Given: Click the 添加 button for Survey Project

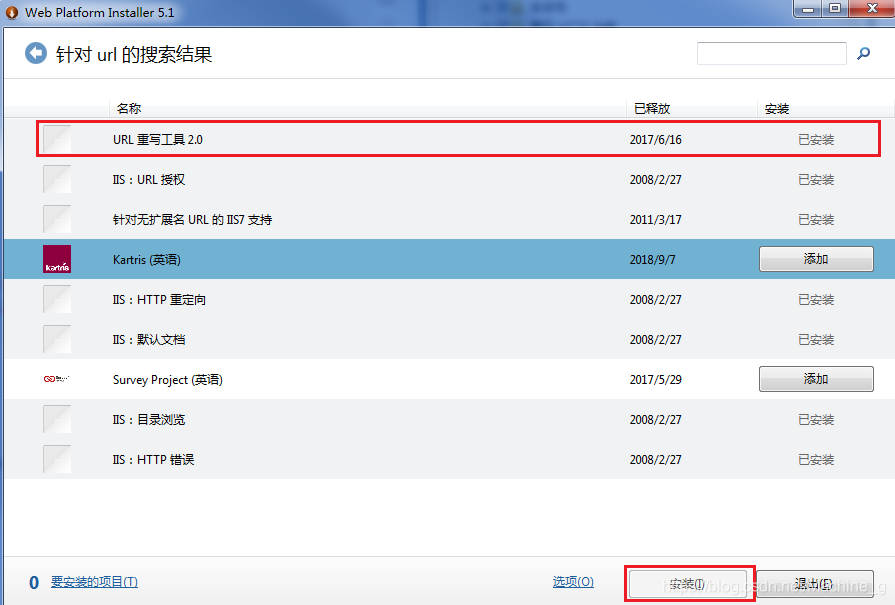Looking at the screenshot, I should coord(815,378).
